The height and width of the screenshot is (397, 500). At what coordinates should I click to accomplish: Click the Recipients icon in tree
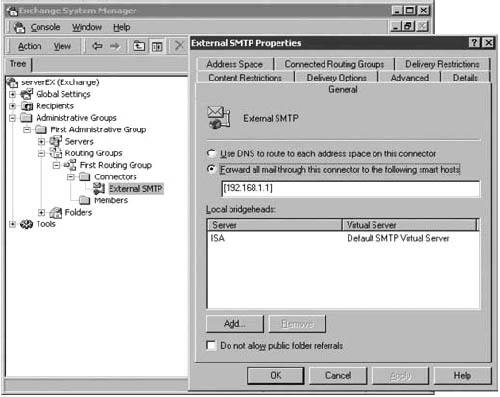coord(27,106)
